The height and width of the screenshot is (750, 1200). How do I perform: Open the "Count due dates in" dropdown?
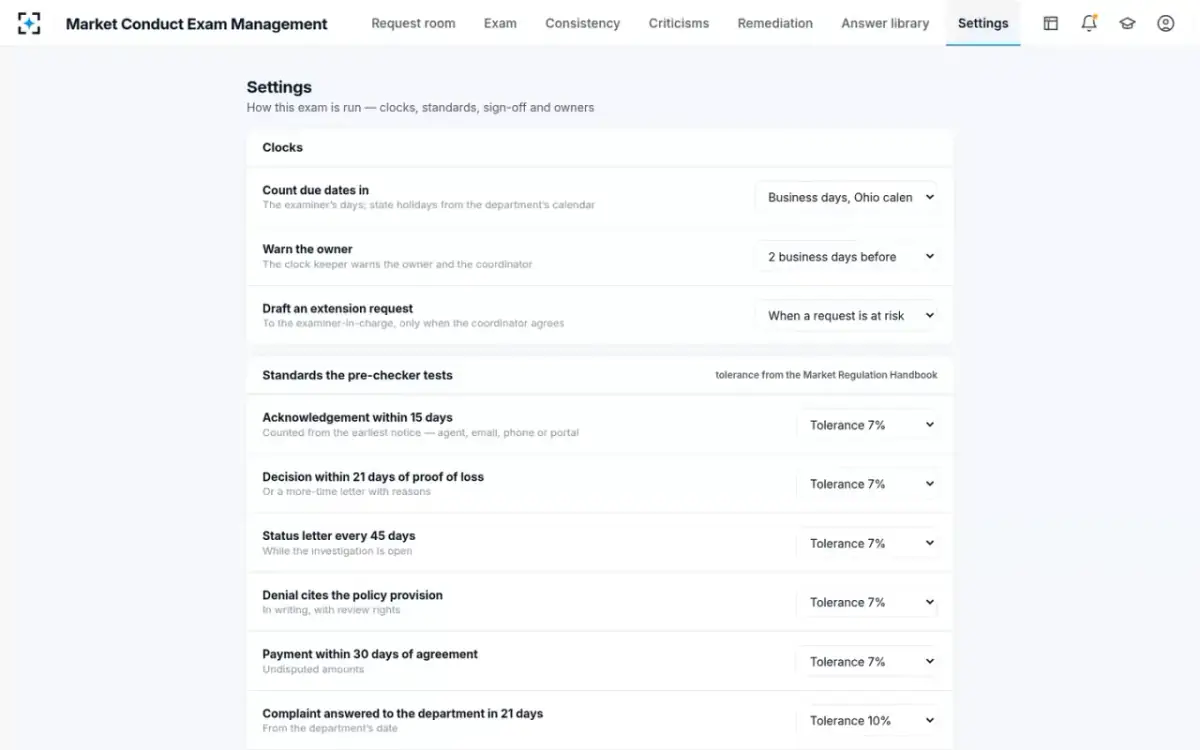pyautogui.click(x=846, y=197)
